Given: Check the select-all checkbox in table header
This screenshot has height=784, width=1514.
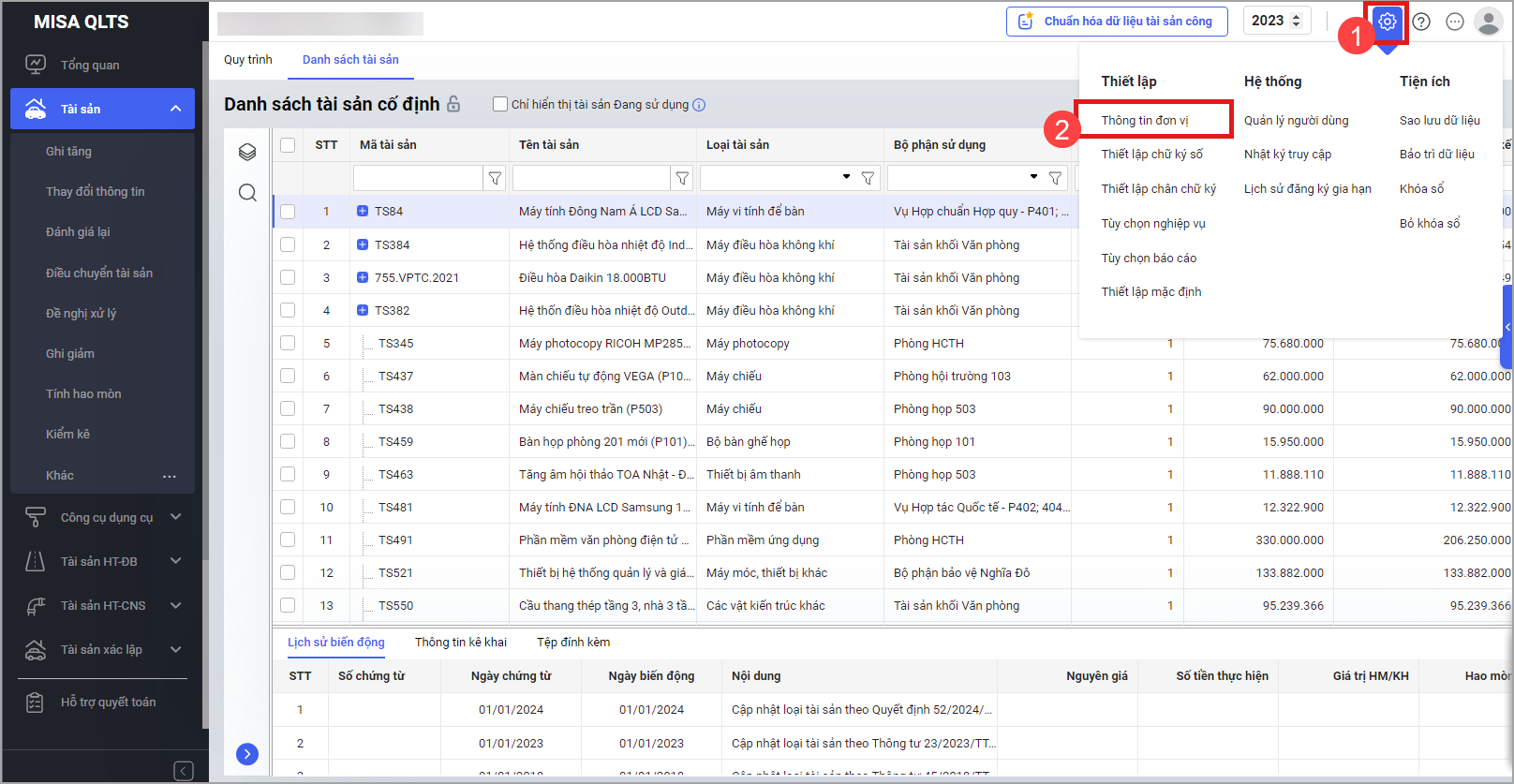Looking at the screenshot, I should coord(288,145).
